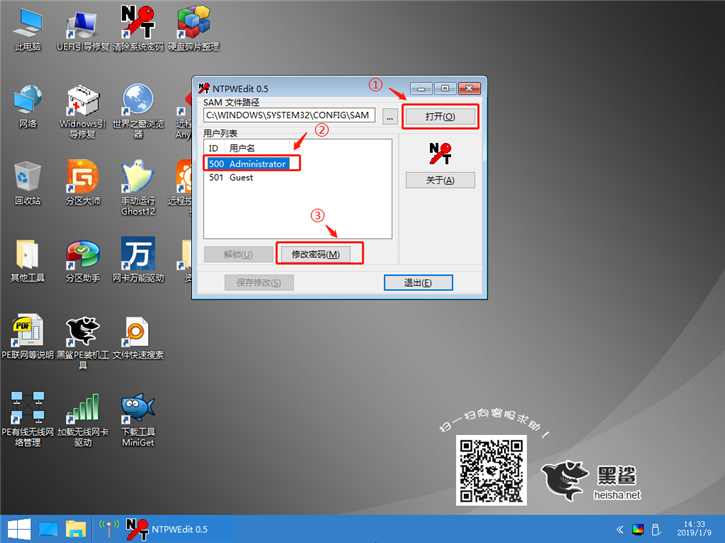
Task: Open 世界之窗浏览器 browser icon
Action: click(x=138, y=103)
